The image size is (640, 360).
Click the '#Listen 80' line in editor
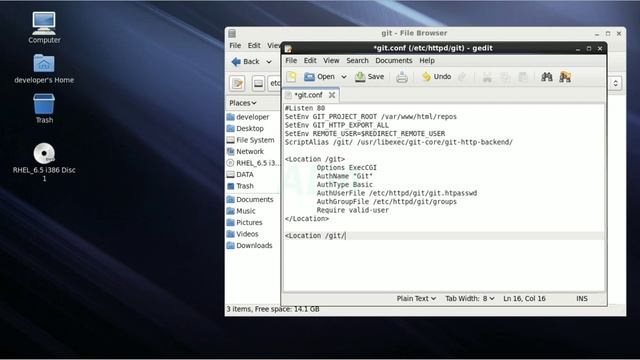coord(305,108)
